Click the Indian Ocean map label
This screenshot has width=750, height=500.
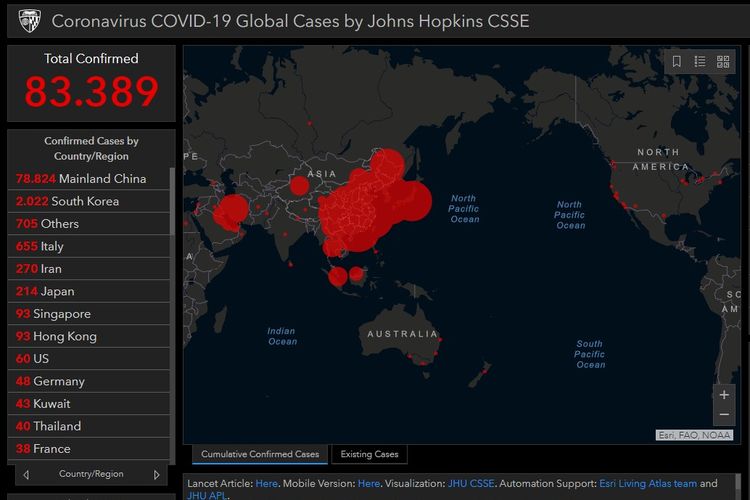[x=282, y=336]
